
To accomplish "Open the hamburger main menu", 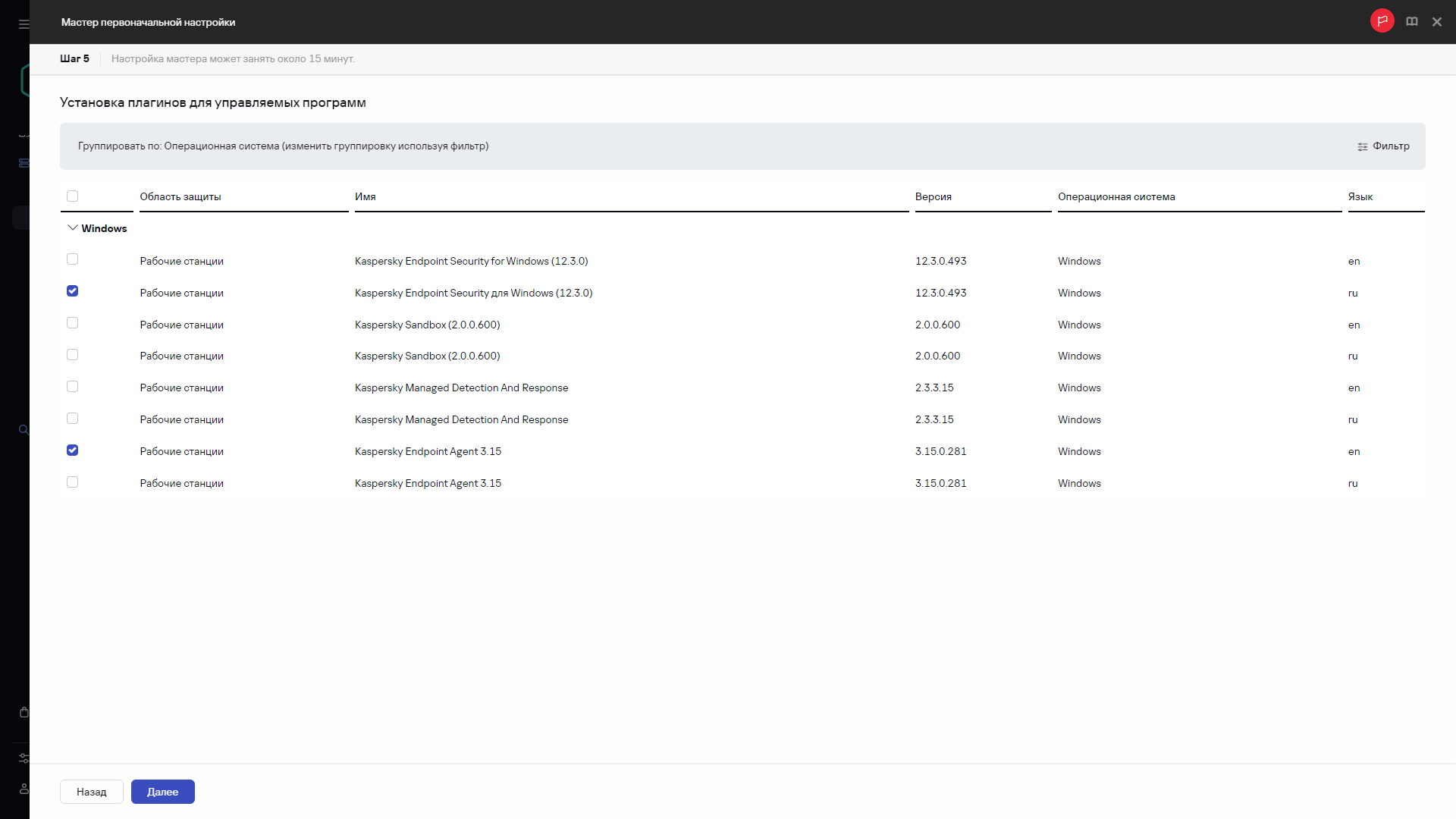I will 24,24.
